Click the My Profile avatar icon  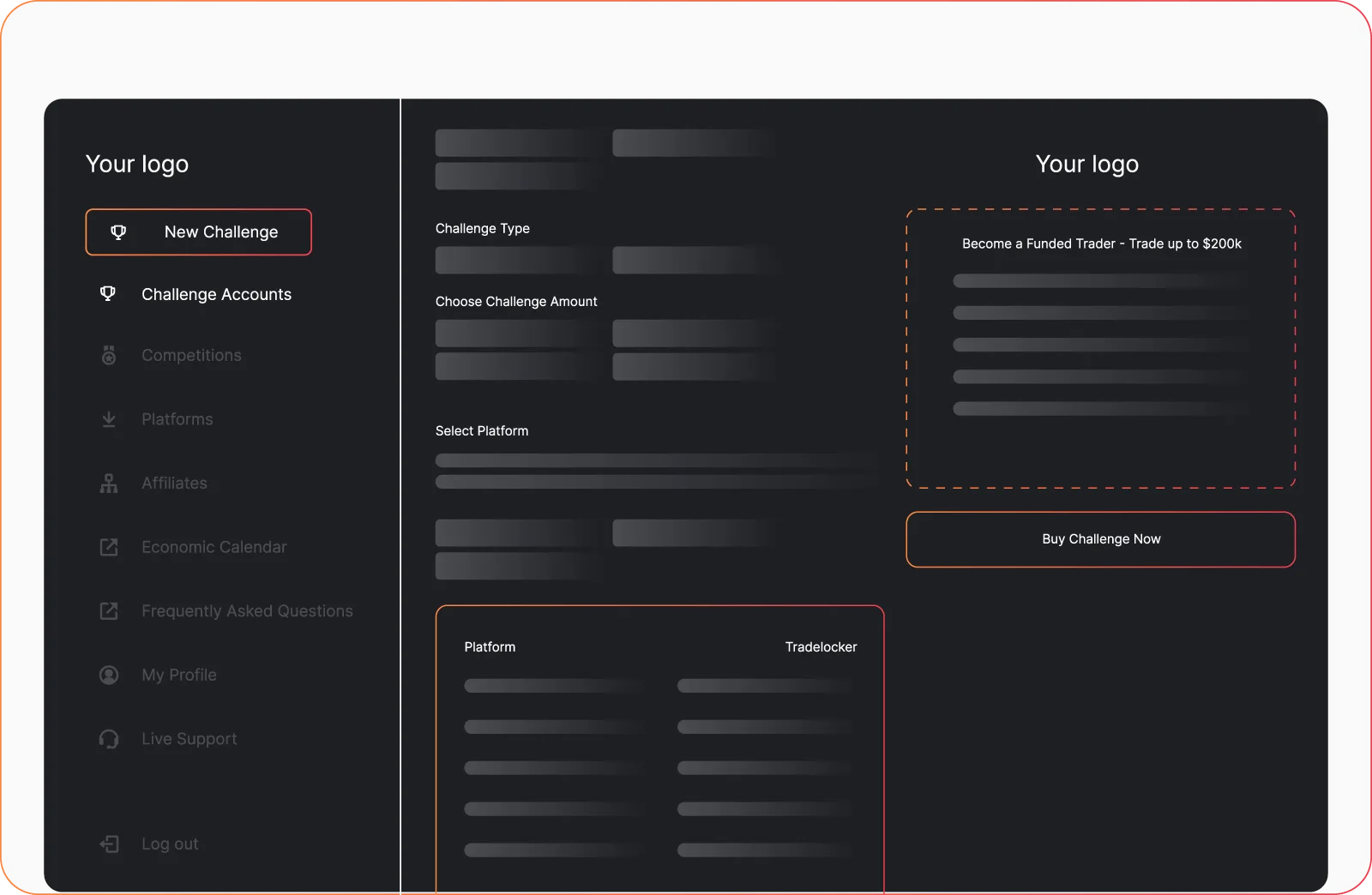click(x=109, y=675)
